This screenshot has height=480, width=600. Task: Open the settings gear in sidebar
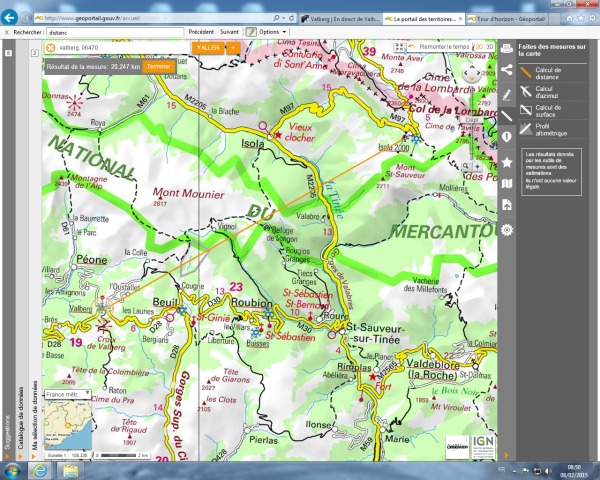click(507, 230)
